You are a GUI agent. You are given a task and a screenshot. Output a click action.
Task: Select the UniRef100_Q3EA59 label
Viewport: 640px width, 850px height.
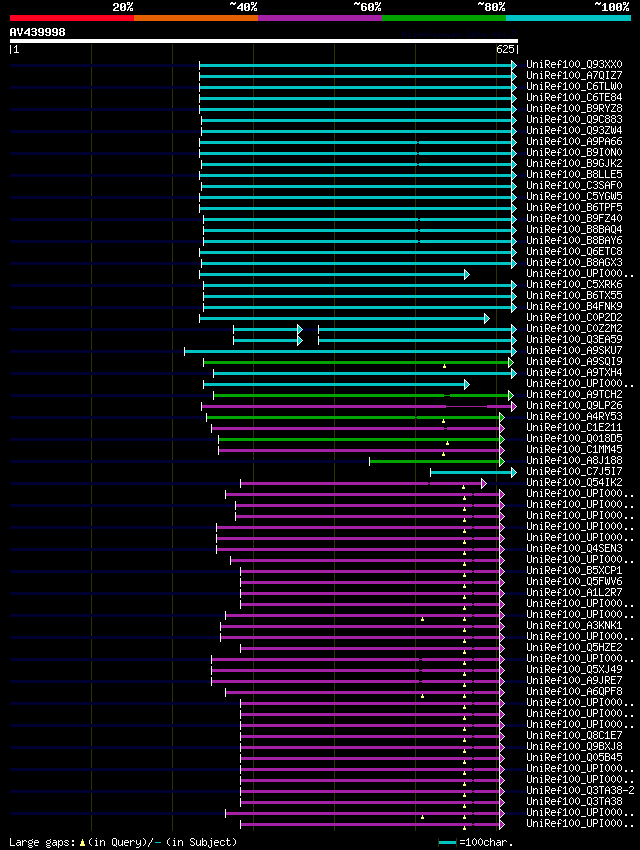click(574, 339)
